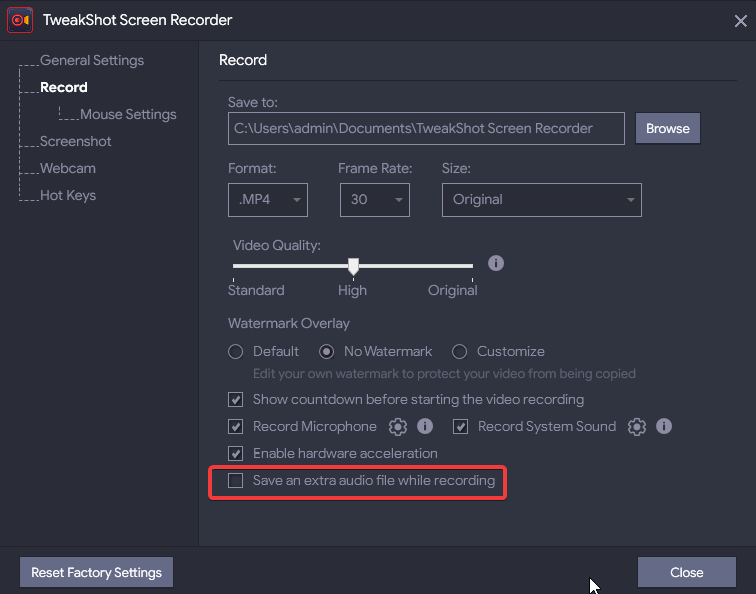The width and height of the screenshot is (756, 594).
Task: Close the settings window with X
Action: point(739,19)
